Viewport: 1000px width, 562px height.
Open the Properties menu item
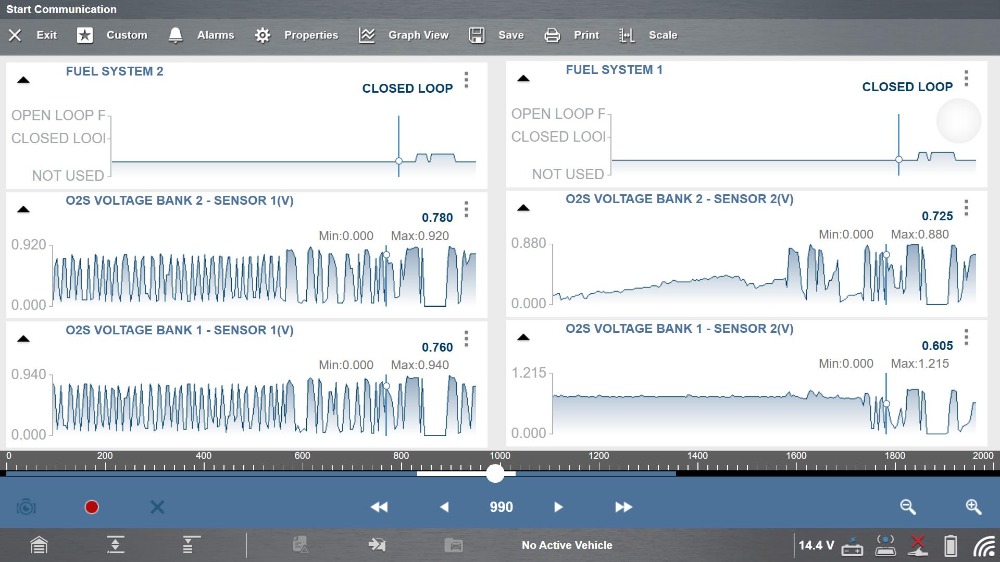[297, 35]
